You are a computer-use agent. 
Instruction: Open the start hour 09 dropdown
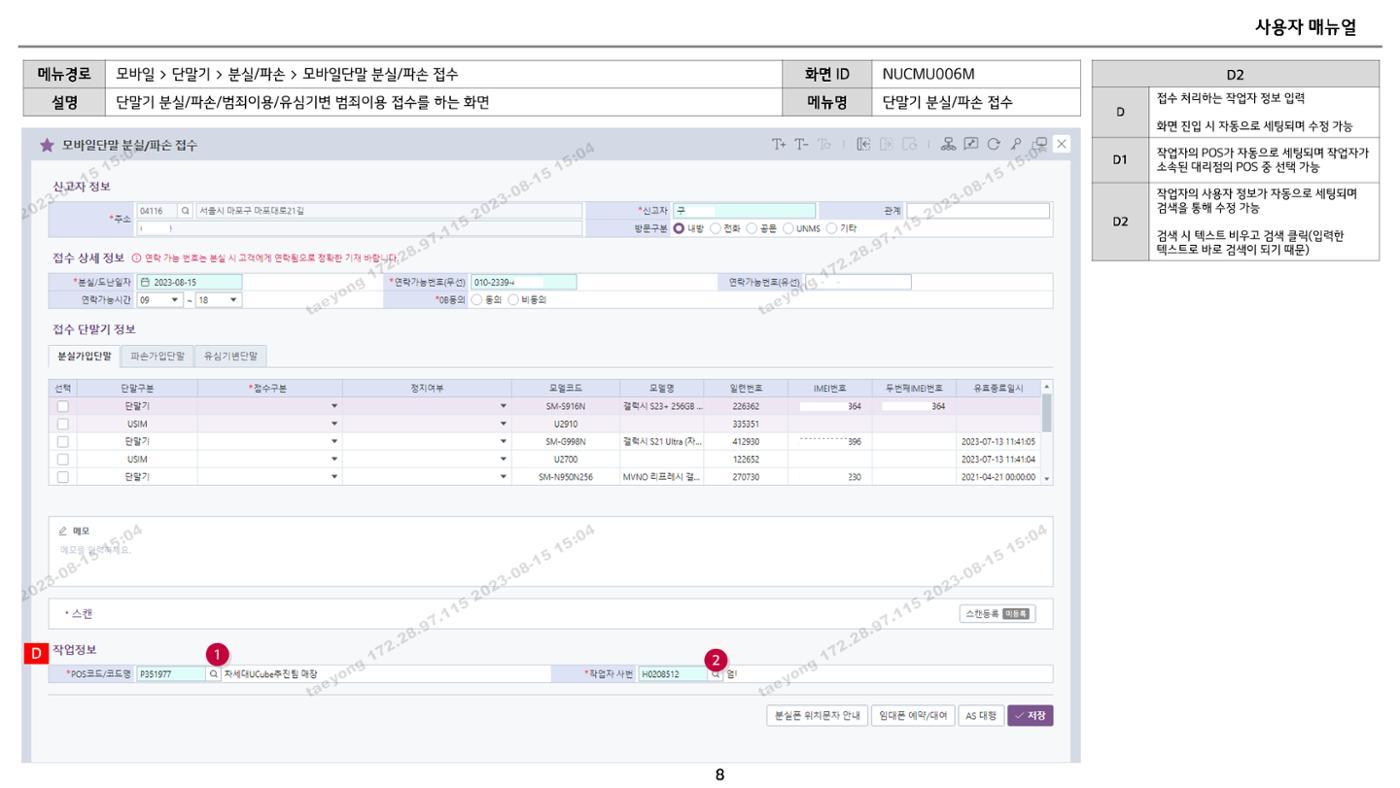(159, 299)
